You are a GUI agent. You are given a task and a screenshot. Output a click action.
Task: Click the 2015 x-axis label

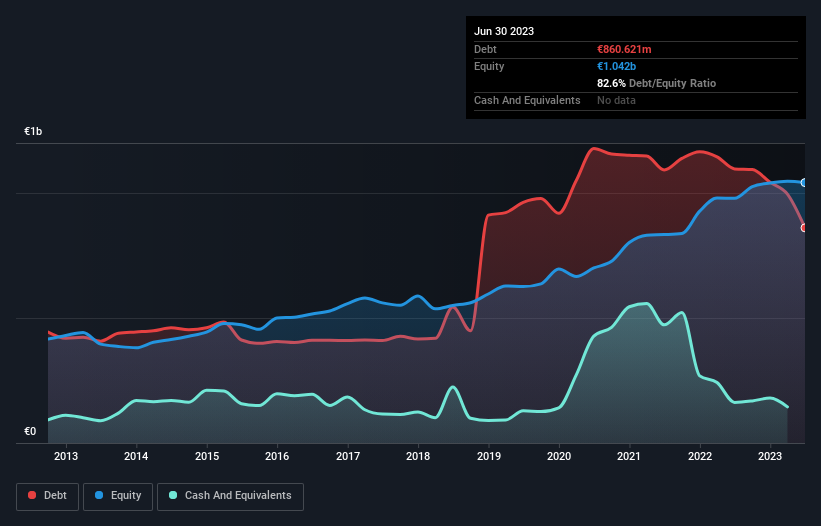[207, 456]
